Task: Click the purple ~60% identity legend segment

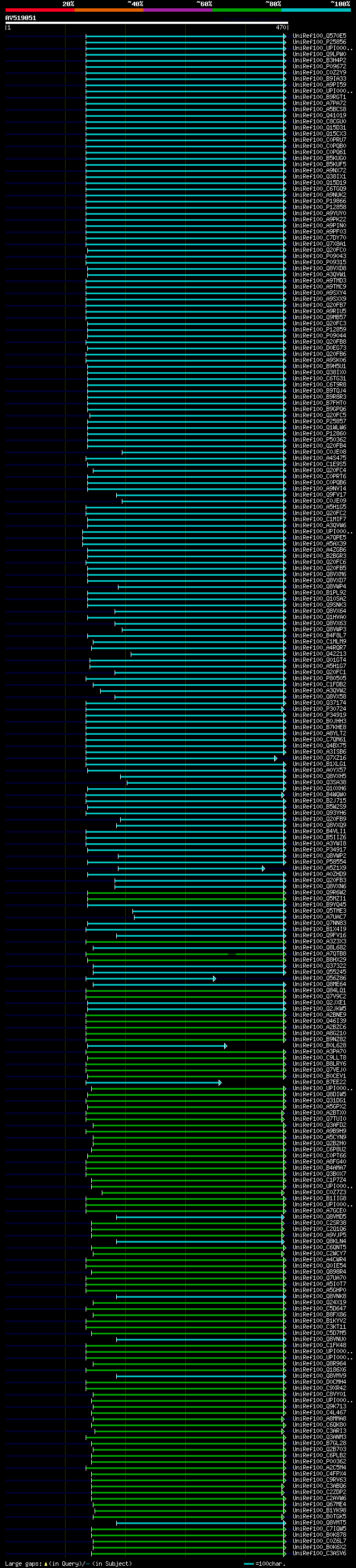Action: pyautogui.click(x=177, y=10)
